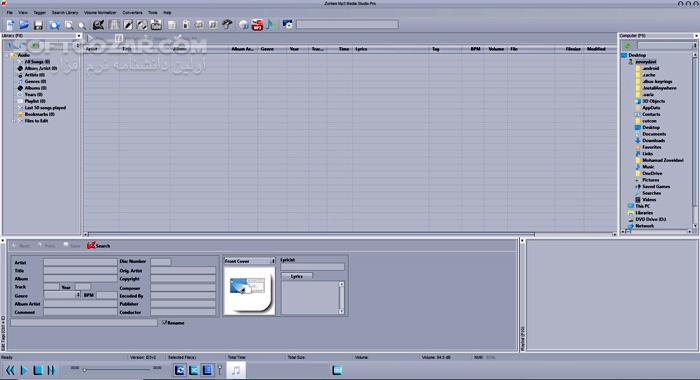
Task: Open the View menu
Action: 23,13
